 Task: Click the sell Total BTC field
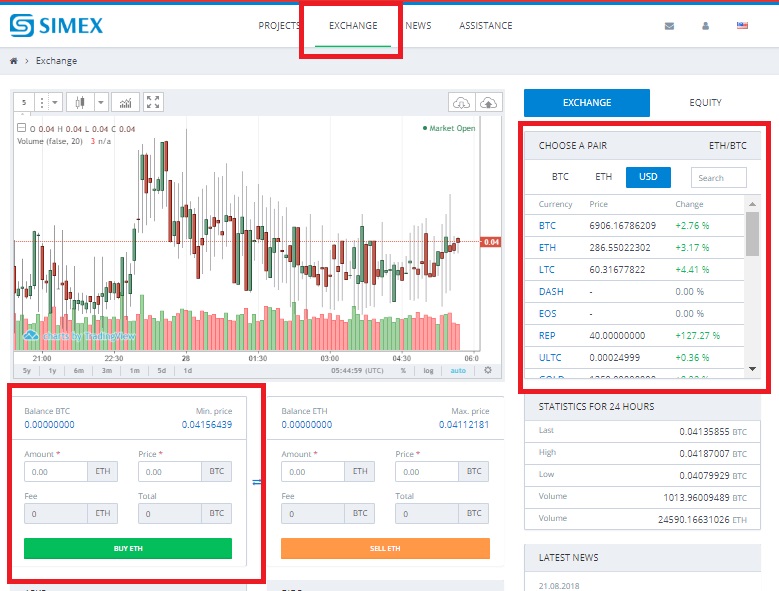coord(427,514)
